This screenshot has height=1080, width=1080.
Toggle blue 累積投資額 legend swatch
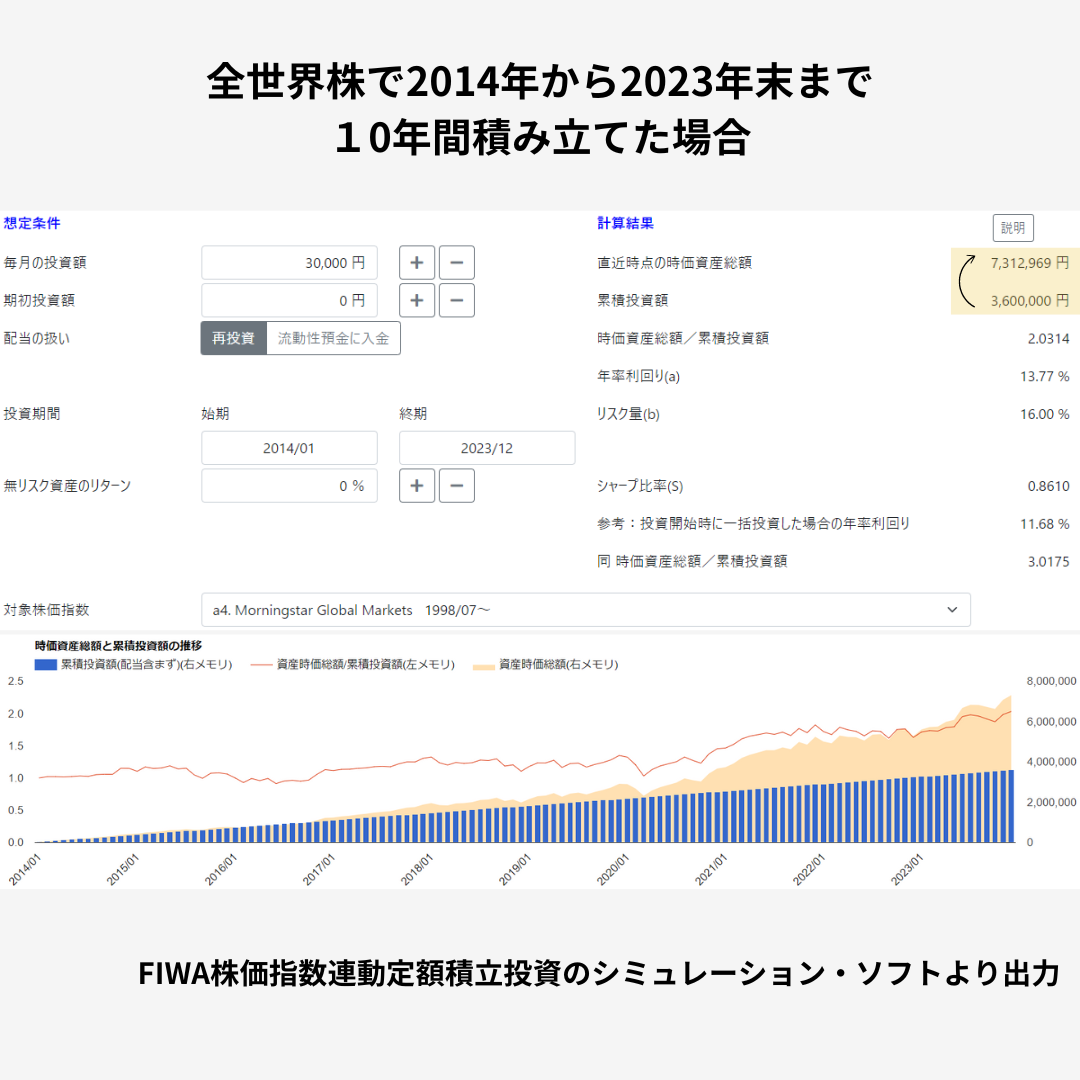point(45,664)
